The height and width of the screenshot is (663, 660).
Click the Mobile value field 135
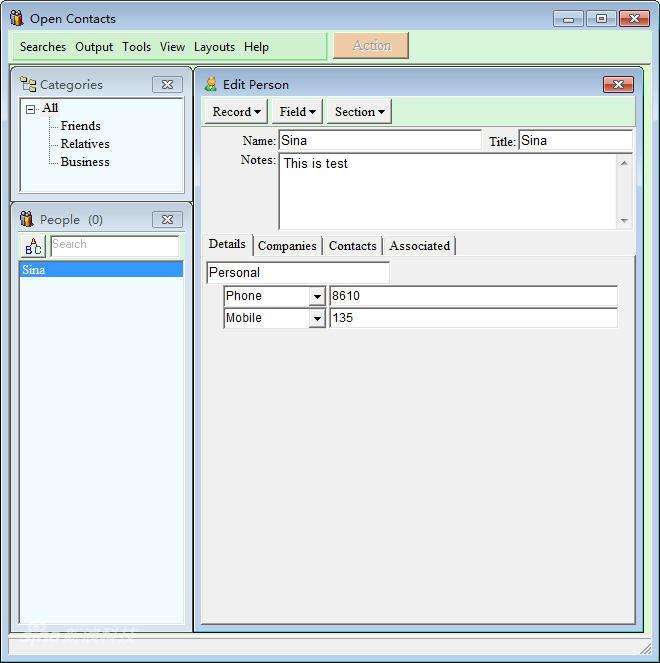click(x=473, y=318)
